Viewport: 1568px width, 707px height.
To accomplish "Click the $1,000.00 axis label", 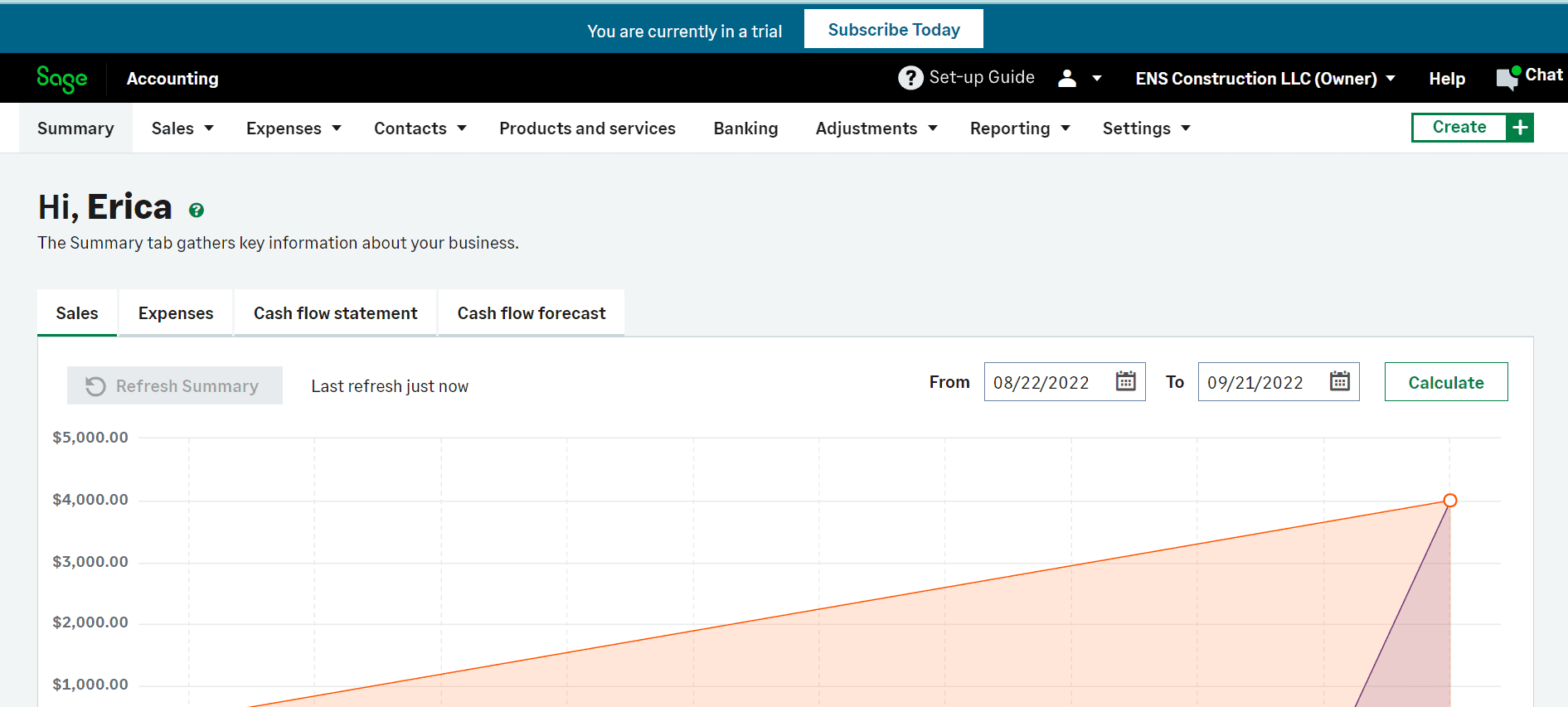I will (90, 685).
